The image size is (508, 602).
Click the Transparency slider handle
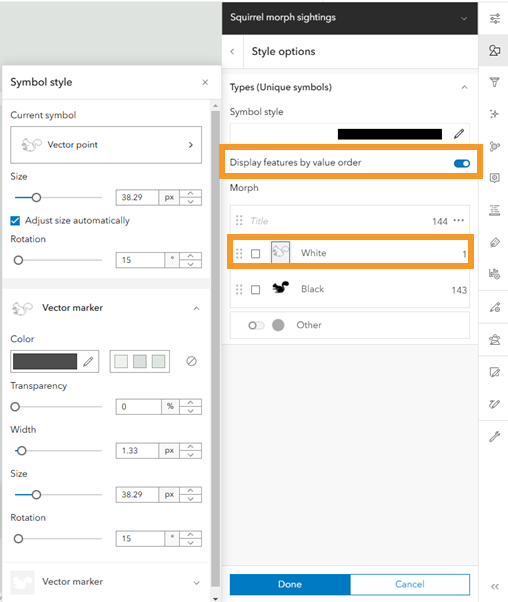pos(15,407)
